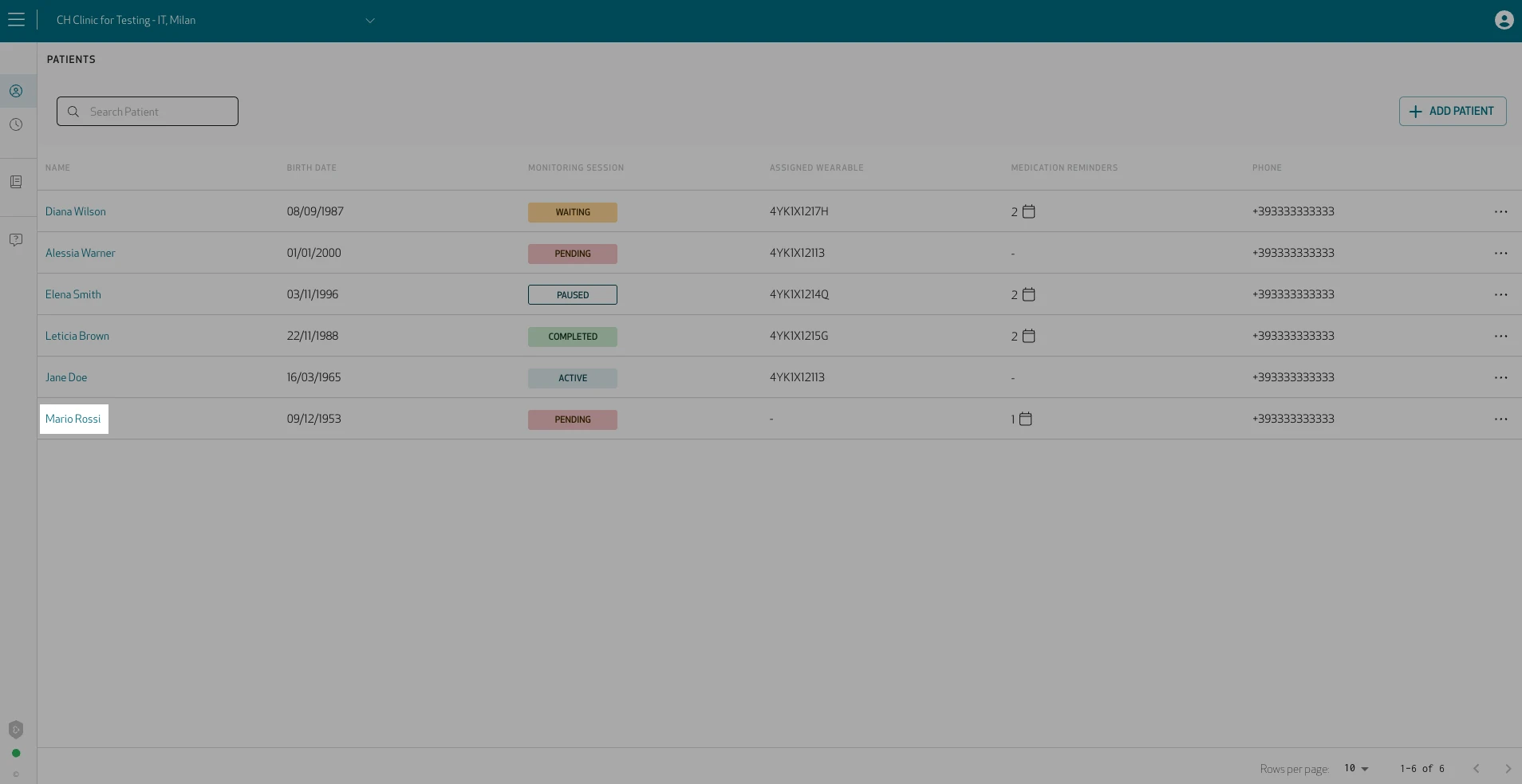The height and width of the screenshot is (784, 1522).
Task: Expand the clinic selector dropdown
Action: 370,21
